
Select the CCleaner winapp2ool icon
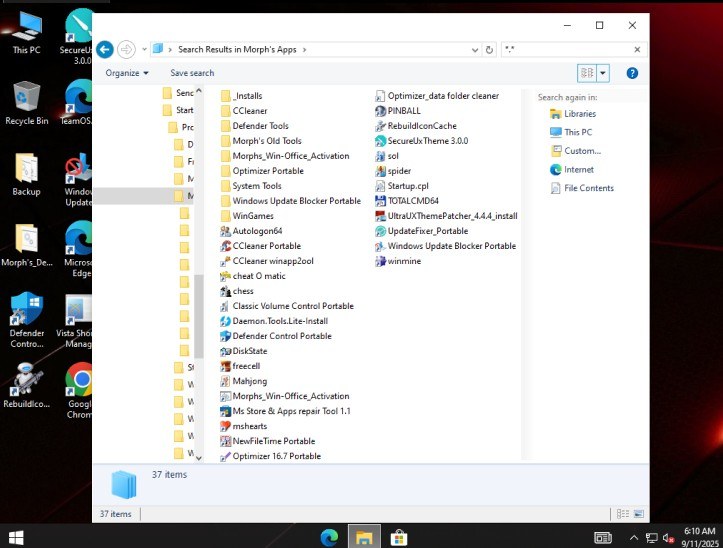click(225, 261)
